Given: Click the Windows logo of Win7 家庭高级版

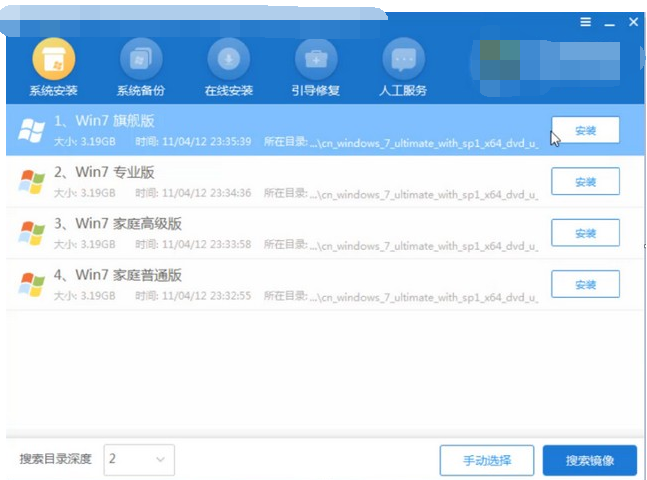Looking at the screenshot, I should [31, 233].
